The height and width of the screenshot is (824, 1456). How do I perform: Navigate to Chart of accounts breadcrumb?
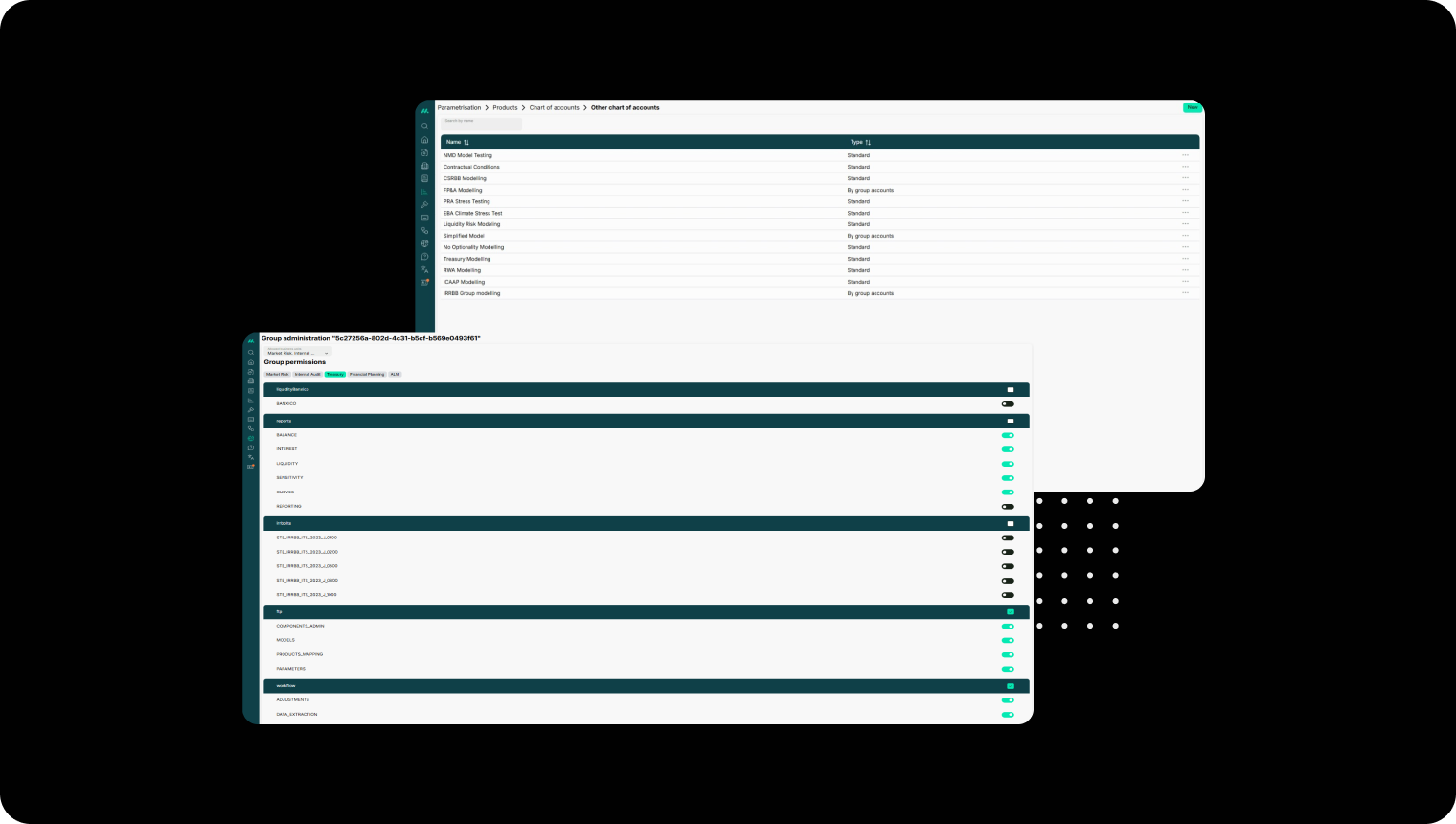pos(555,108)
